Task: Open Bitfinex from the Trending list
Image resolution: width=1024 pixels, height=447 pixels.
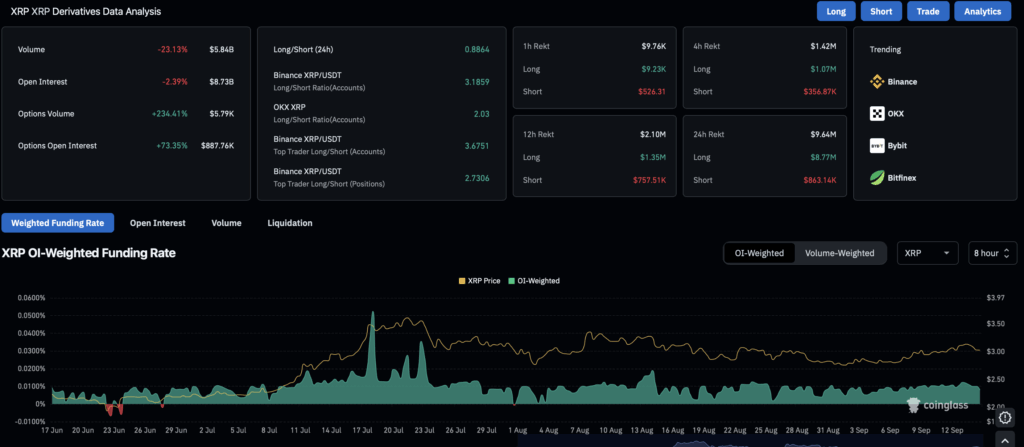Action: point(893,177)
